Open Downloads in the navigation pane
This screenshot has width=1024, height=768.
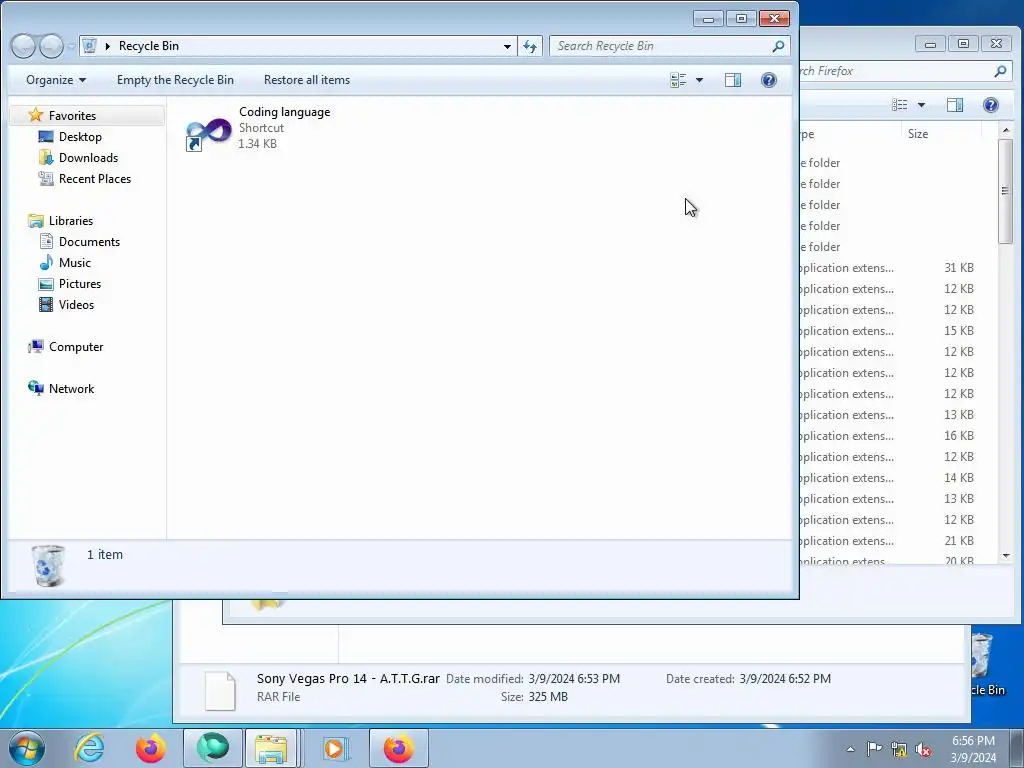click(88, 157)
